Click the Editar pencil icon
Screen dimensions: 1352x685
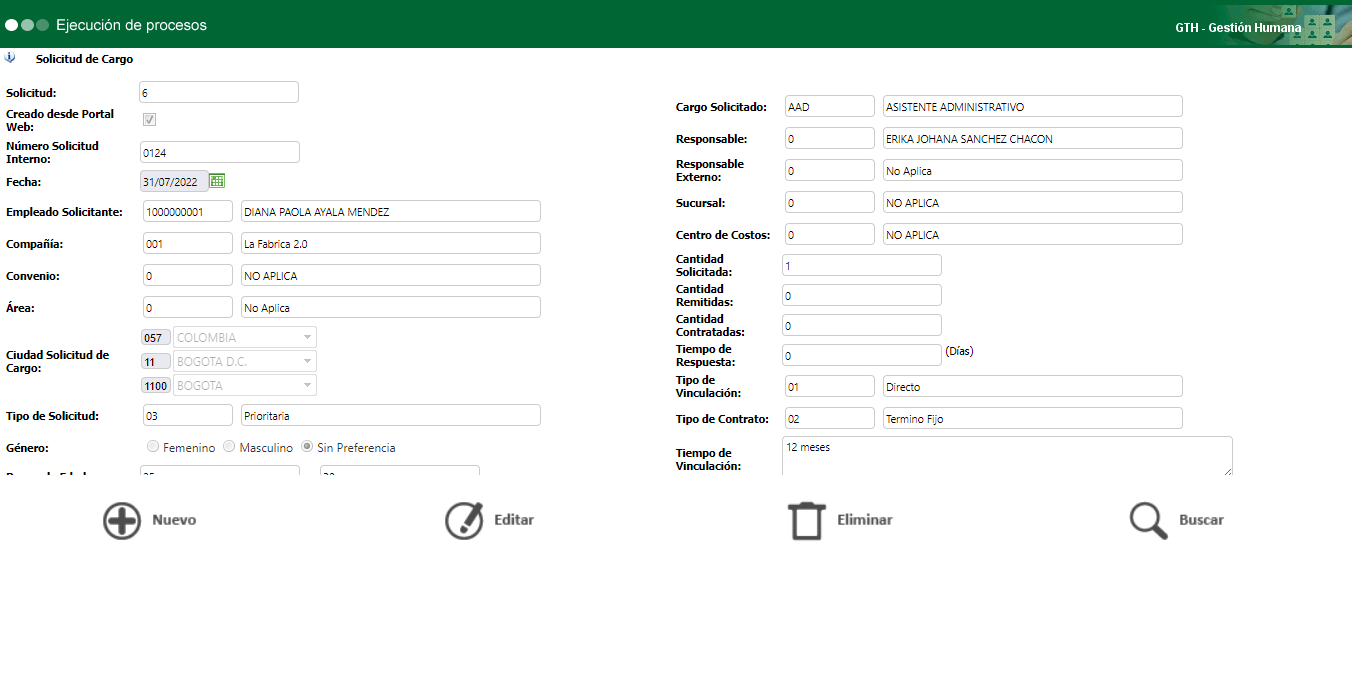tap(464, 520)
